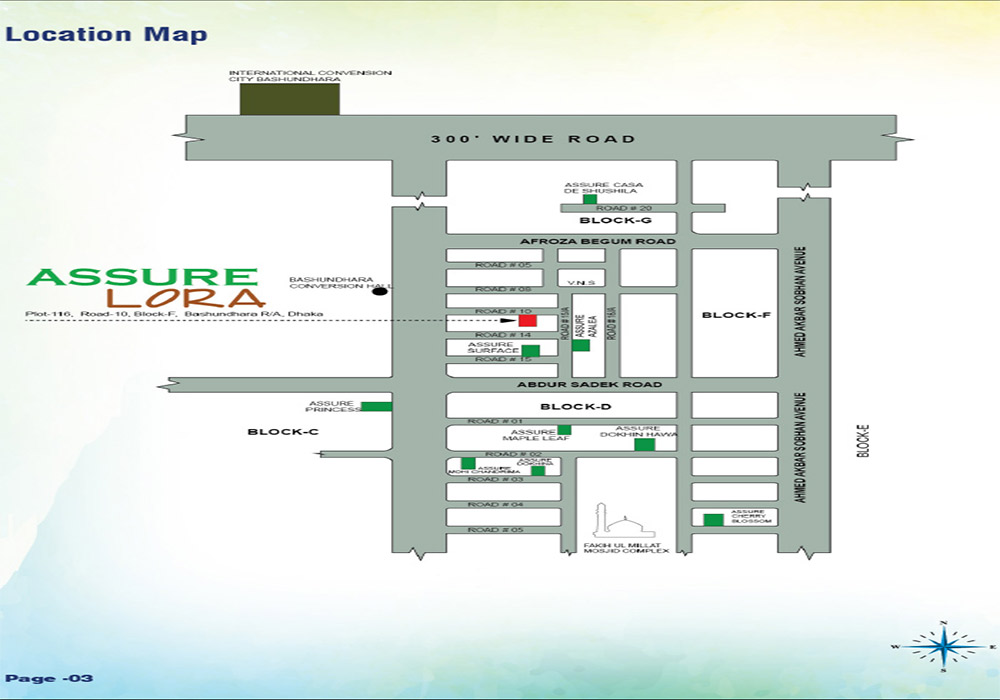Click the "BASHUNDHARA CONVERSION HALL" label
Screen dimensions: 1000x700
click(x=339, y=283)
